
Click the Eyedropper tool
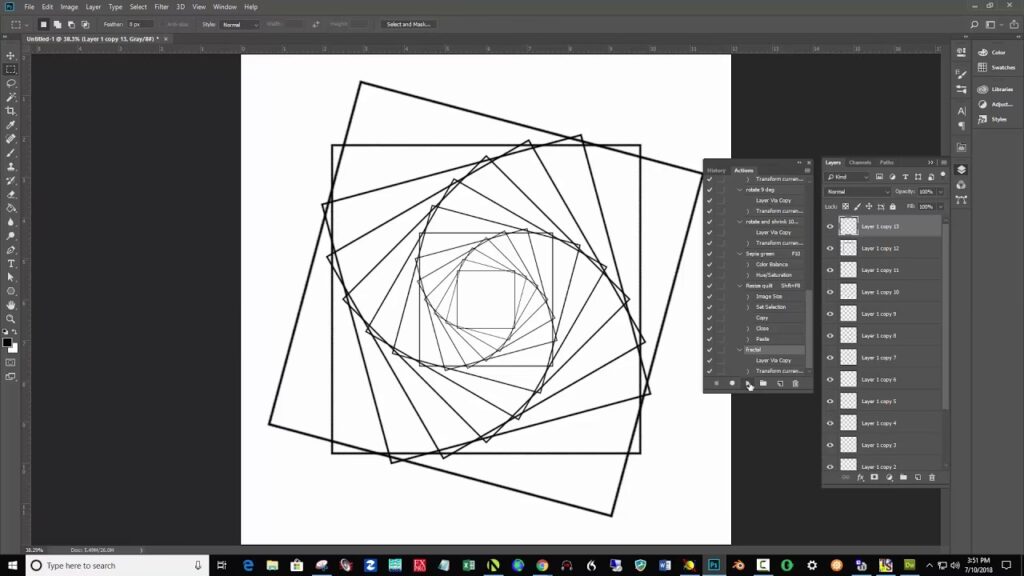click(x=11, y=125)
